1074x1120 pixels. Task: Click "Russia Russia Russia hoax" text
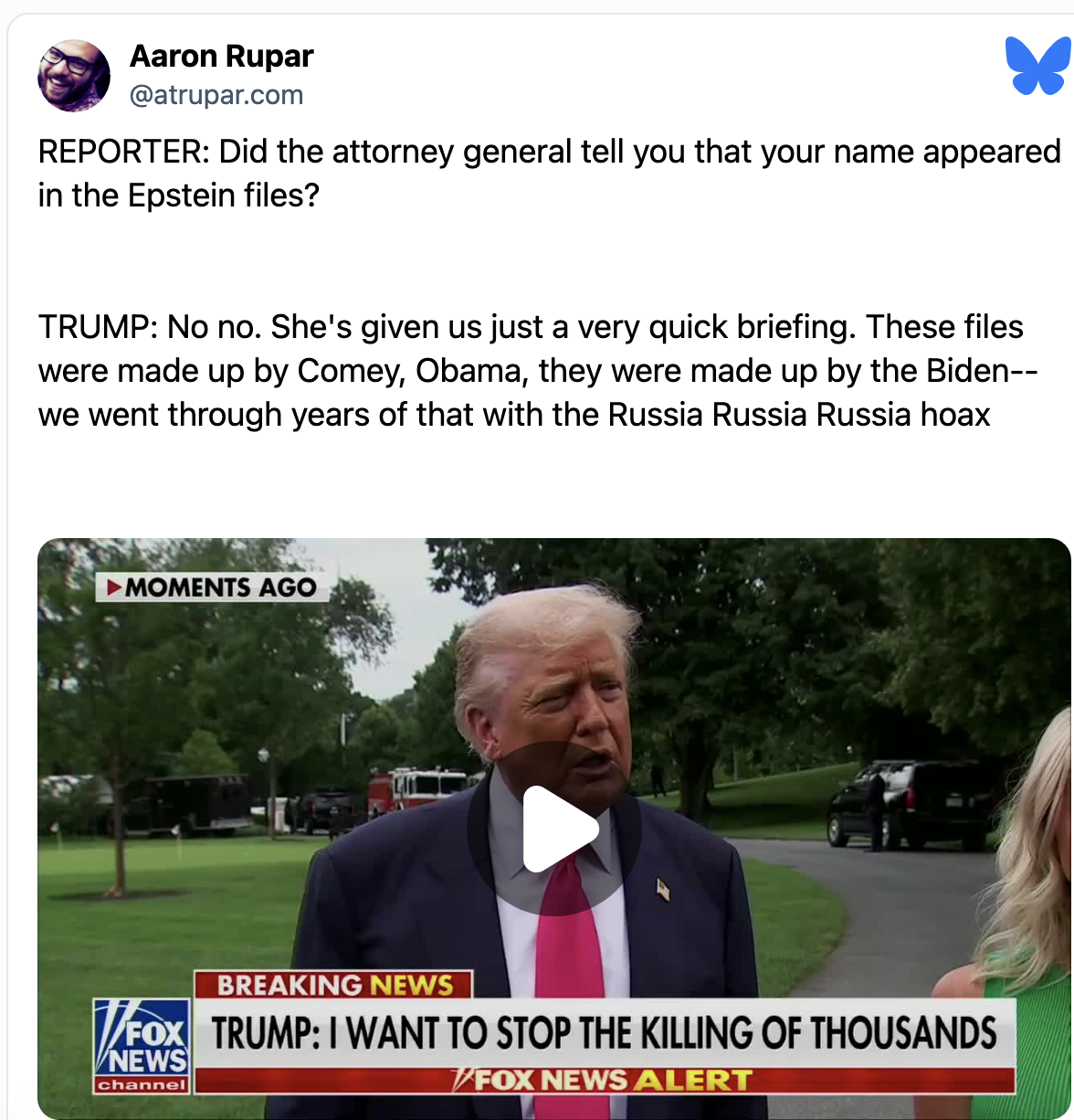point(799,414)
